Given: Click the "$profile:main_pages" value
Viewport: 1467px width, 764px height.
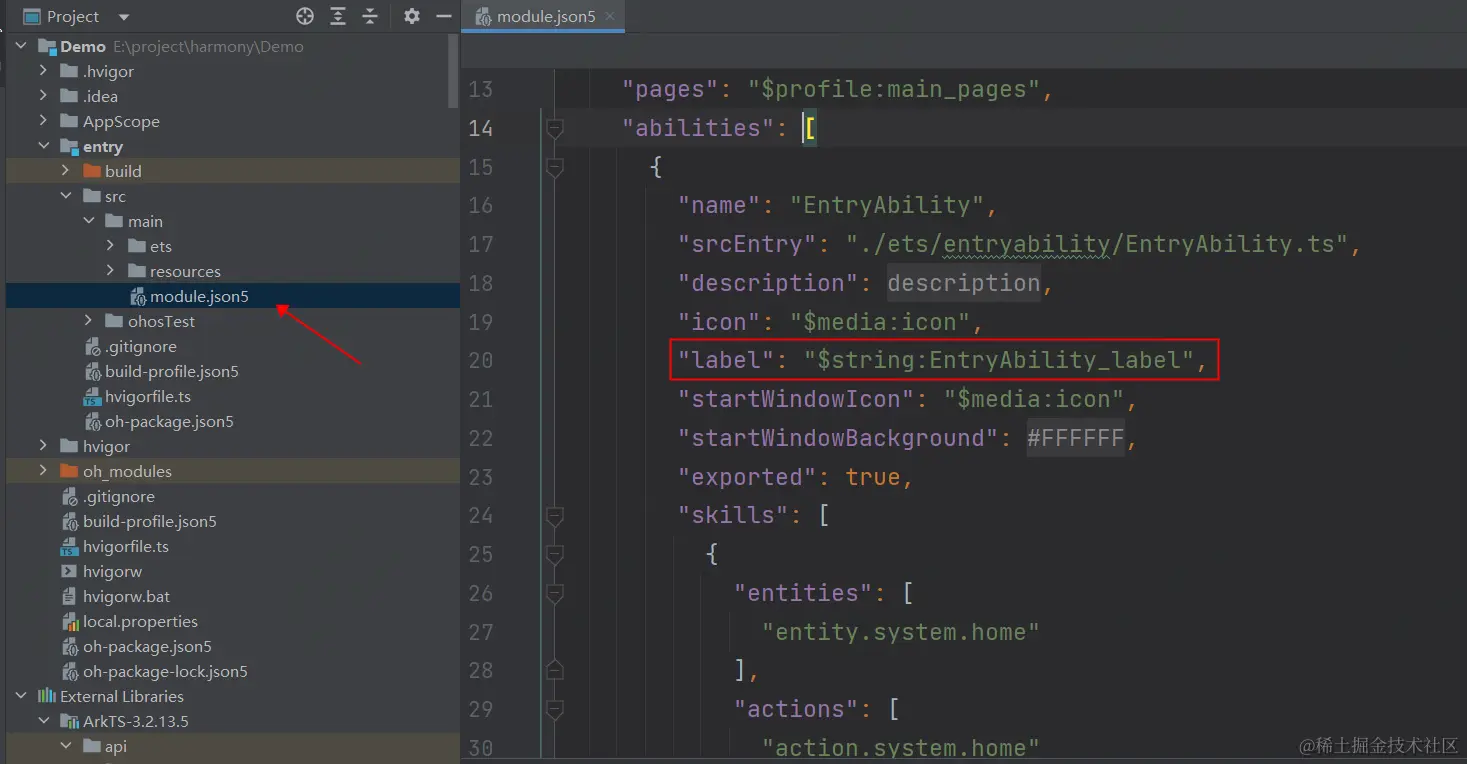Looking at the screenshot, I should tap(895, 89).
